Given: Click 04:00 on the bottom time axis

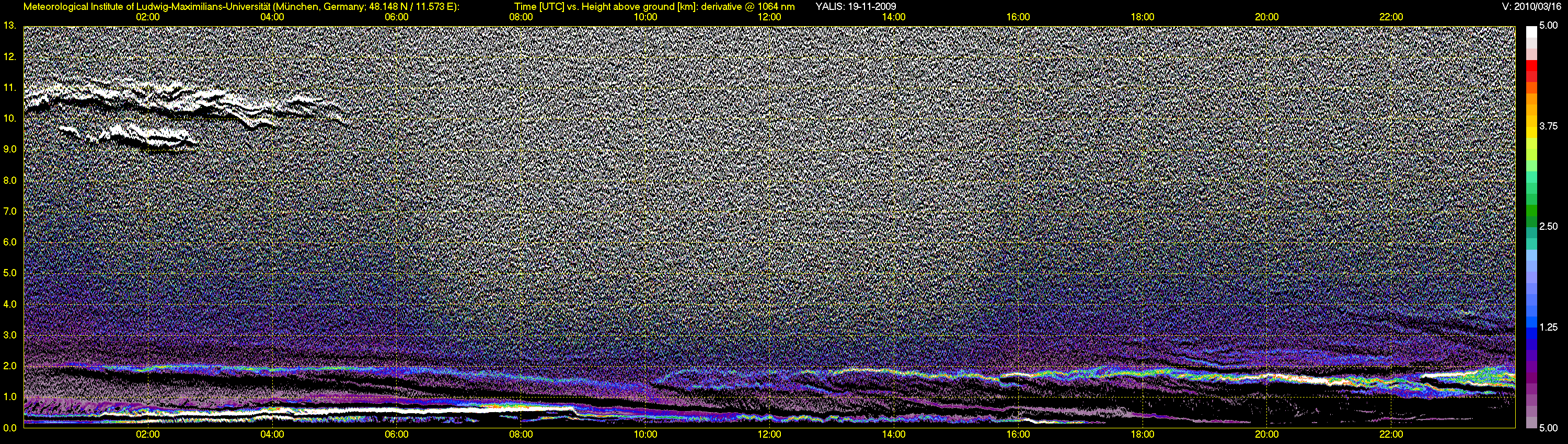Looking at the screenshot, I should click(x=271, y=434).
